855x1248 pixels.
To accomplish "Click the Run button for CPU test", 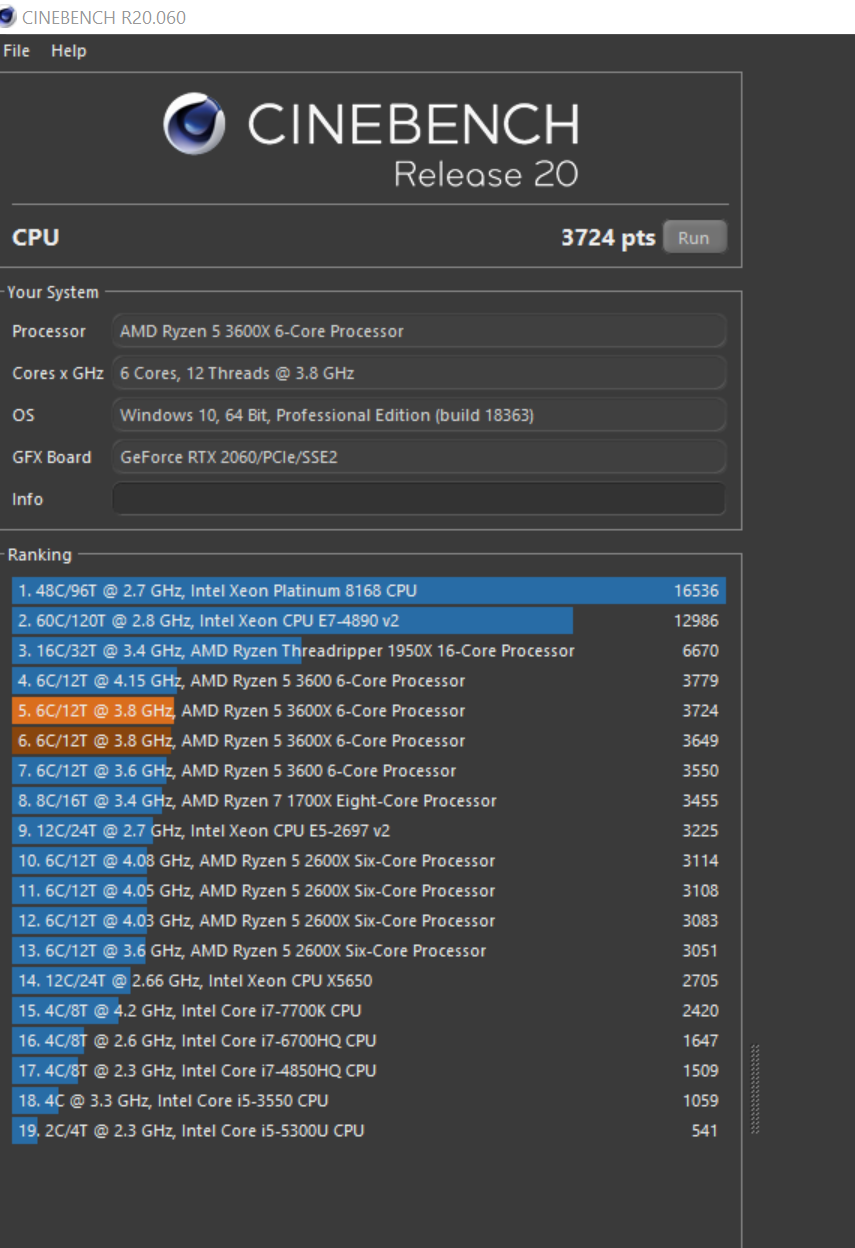I will 694,238.
